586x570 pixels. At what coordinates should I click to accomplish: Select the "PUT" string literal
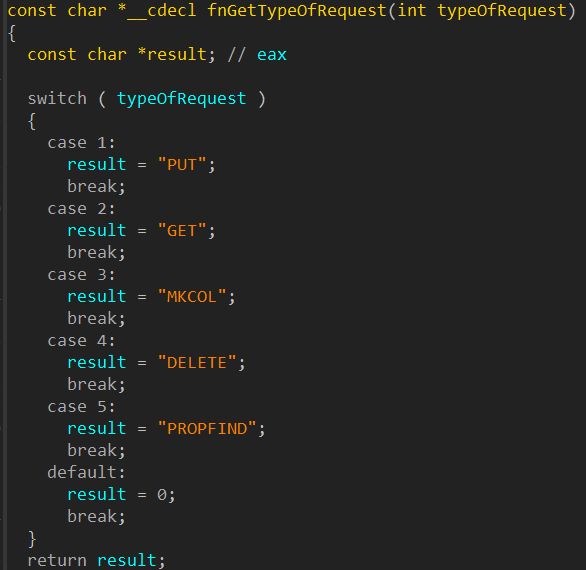click(x=182, y=165)
